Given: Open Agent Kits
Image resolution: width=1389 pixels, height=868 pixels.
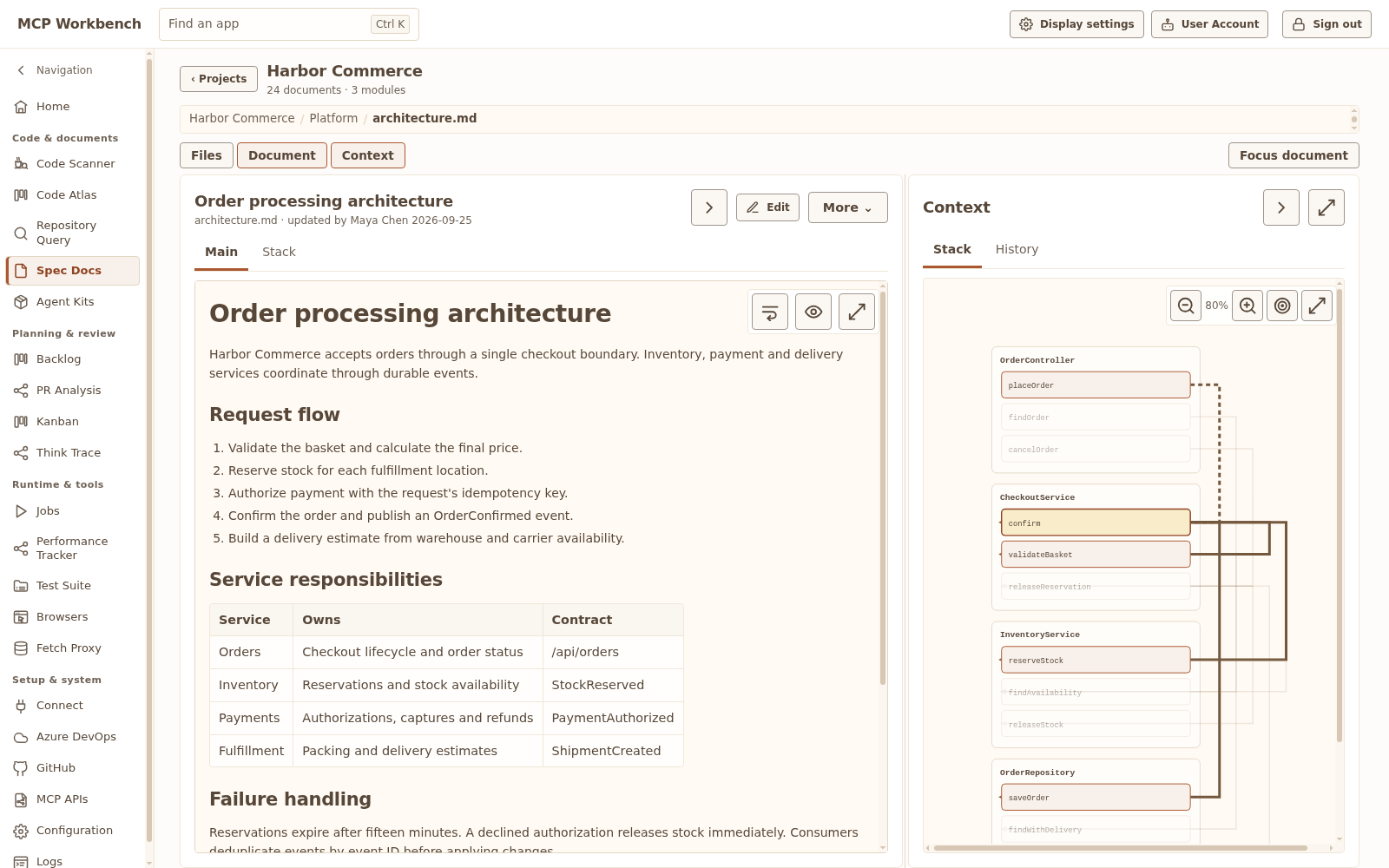Looking at the screenshot, I should 73,301.
